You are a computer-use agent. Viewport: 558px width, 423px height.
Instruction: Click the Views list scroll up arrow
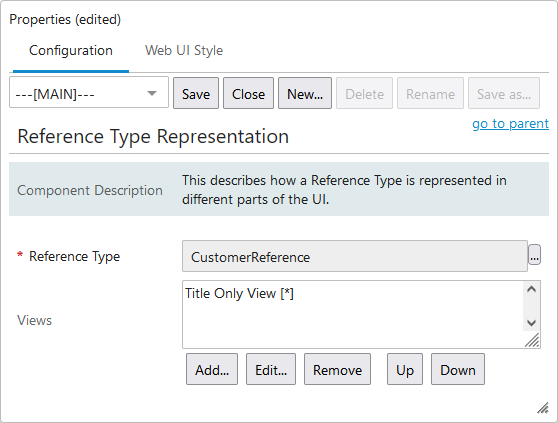[x=531, y=289]
